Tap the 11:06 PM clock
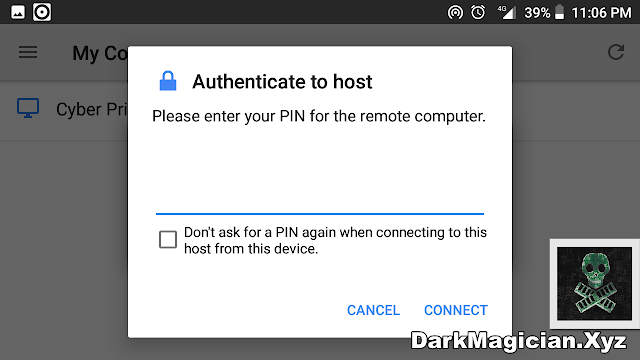Screen dimensions: 640x360 (601, 13)
